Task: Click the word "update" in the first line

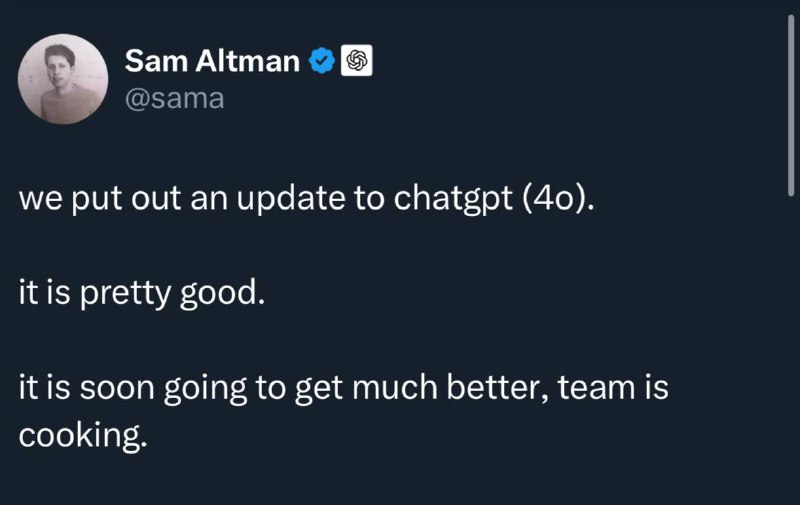Action: pyautogui.click(x=291, y=199)
